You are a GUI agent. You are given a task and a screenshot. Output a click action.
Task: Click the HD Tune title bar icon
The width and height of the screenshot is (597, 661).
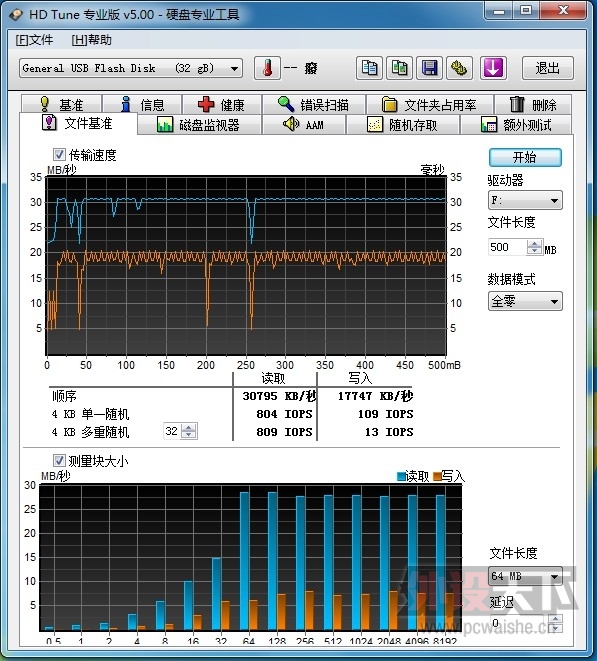tap(16, 15)
